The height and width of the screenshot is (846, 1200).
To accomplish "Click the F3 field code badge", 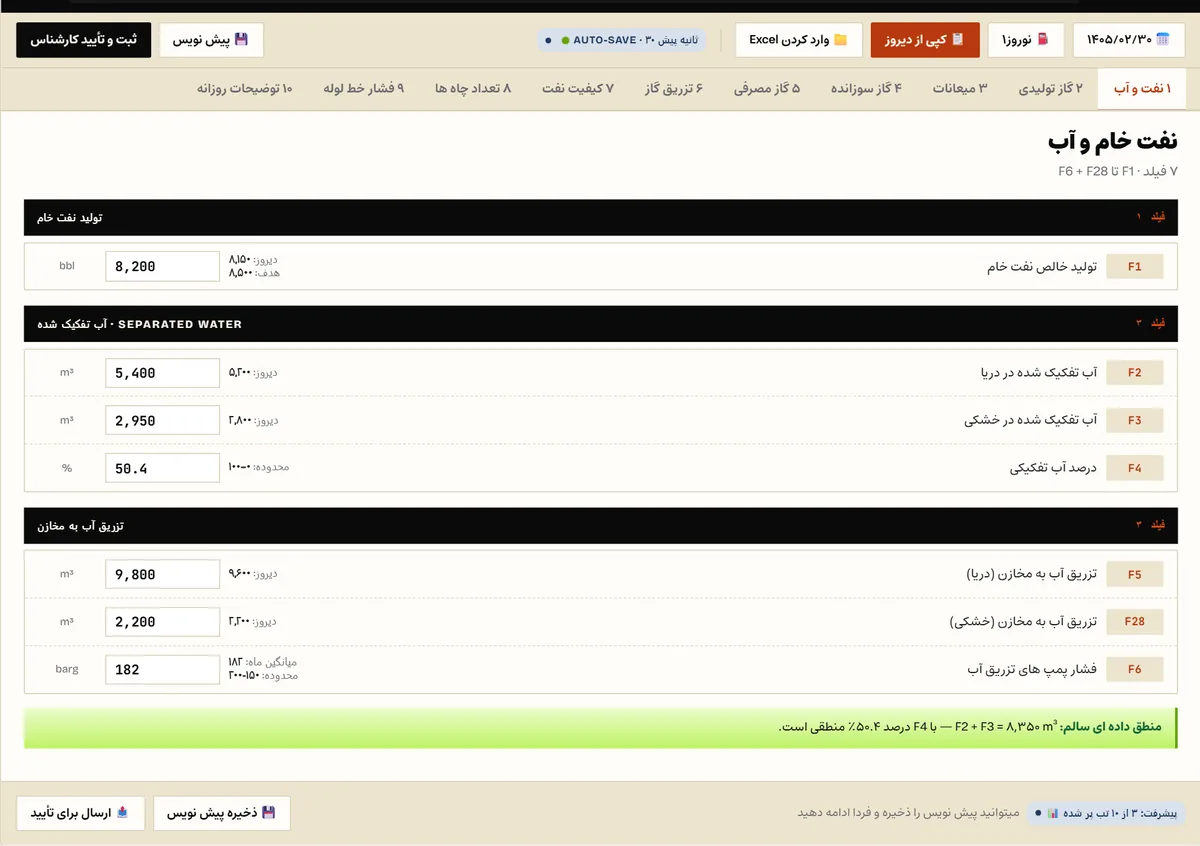I will point(1134,420).
